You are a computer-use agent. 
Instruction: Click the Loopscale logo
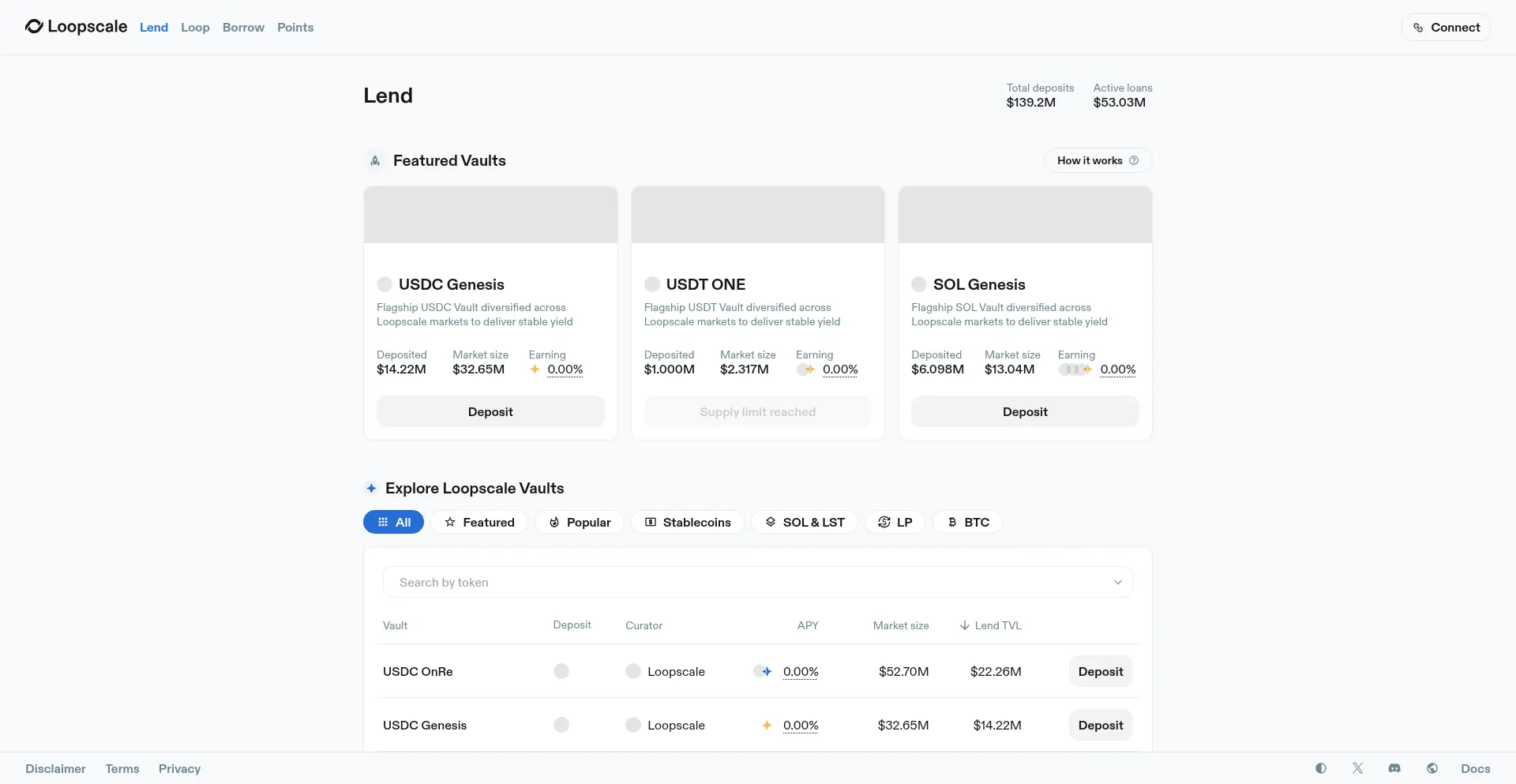pyautogui.click(x=76, y=27)
